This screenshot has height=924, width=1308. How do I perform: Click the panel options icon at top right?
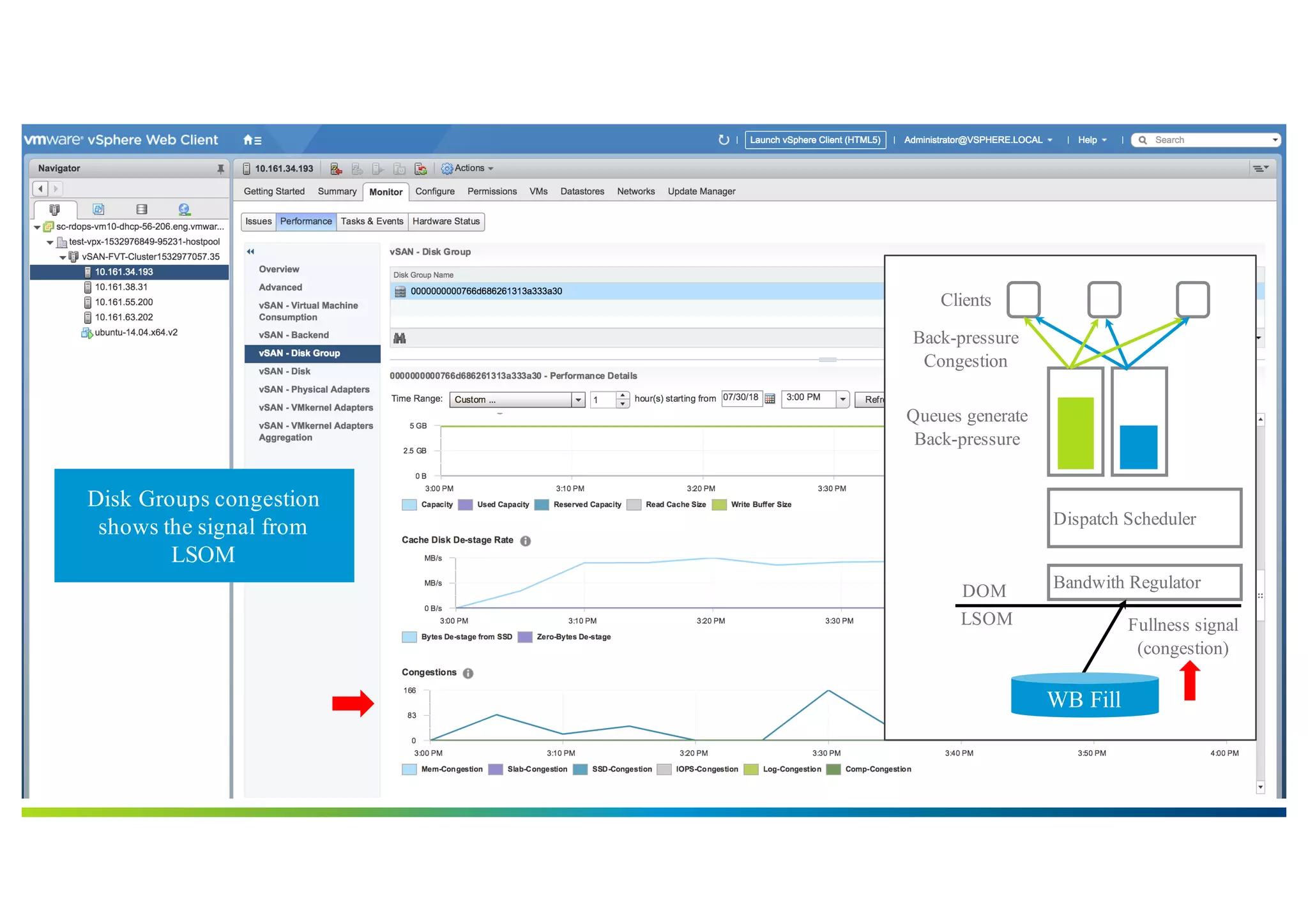point(1260,169)
